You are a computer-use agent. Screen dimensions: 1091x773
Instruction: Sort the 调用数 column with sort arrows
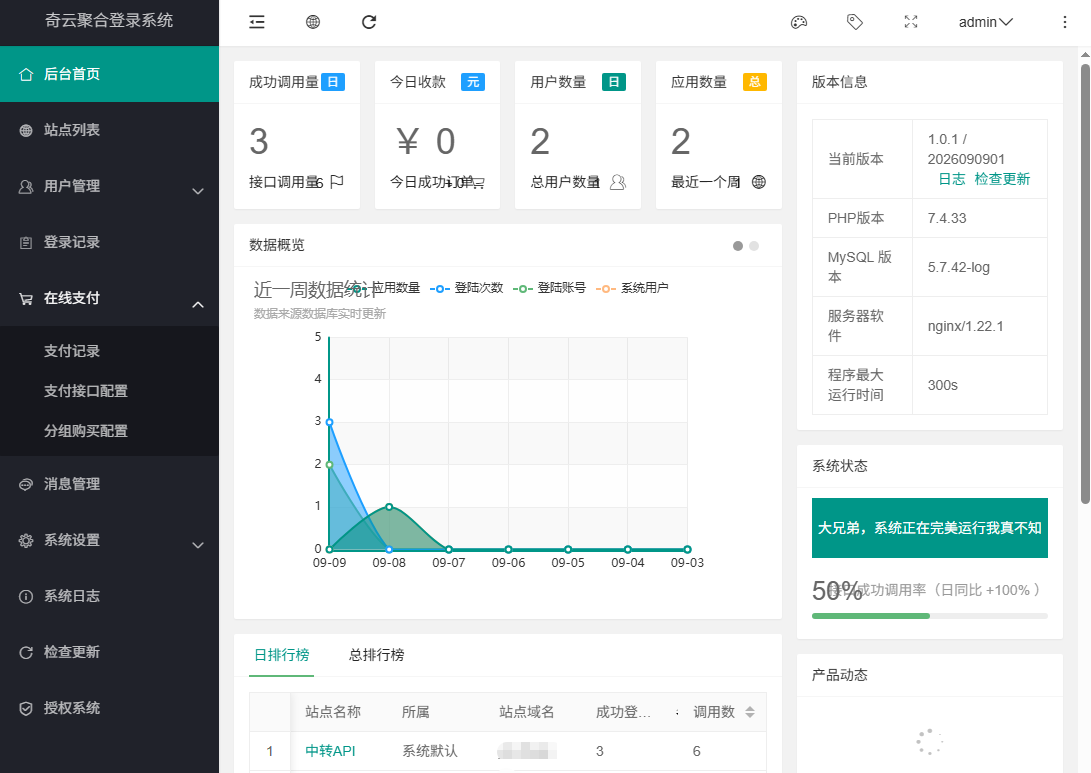[x=749, y=712]
